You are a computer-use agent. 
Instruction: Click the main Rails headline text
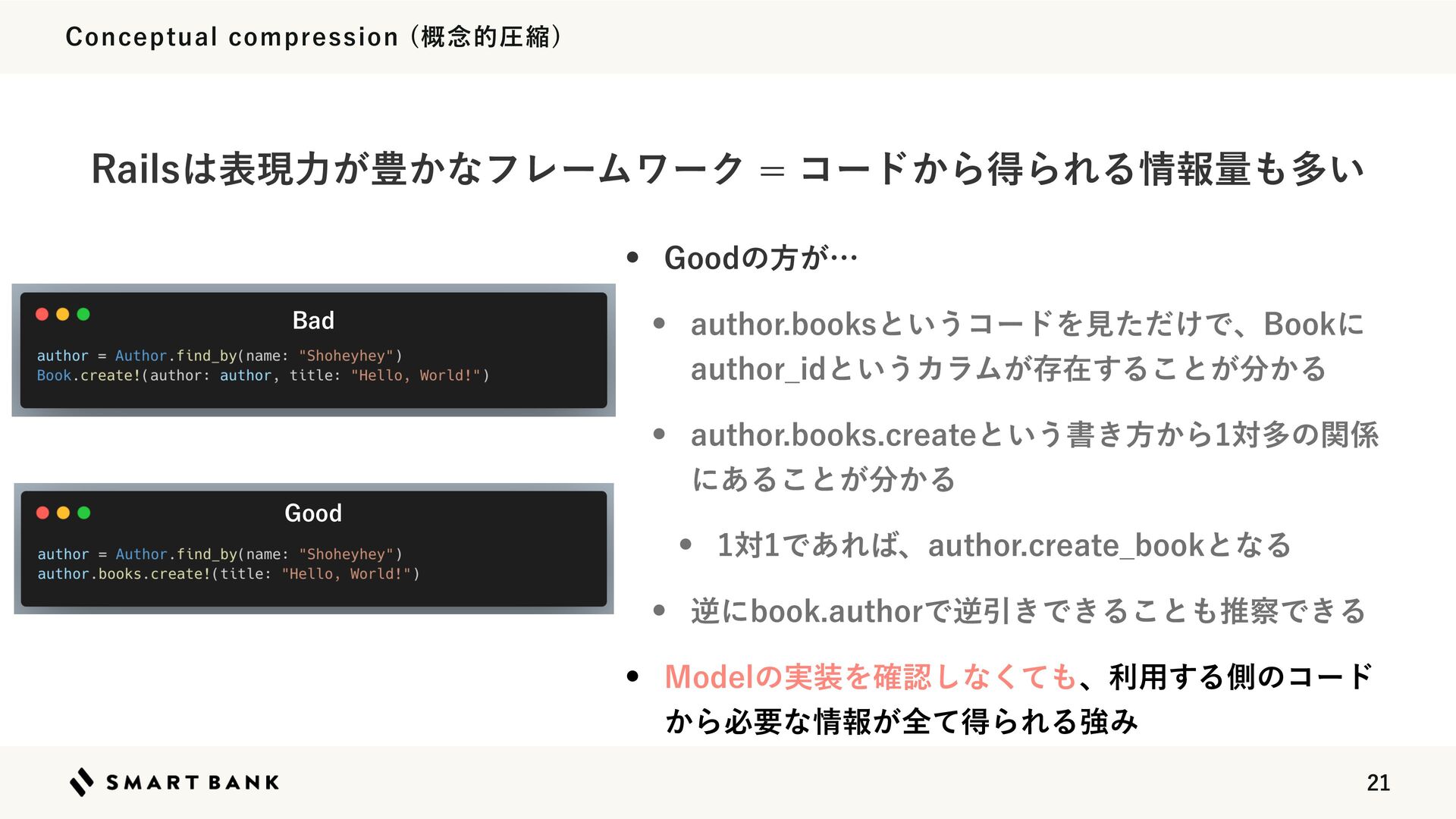726,168
